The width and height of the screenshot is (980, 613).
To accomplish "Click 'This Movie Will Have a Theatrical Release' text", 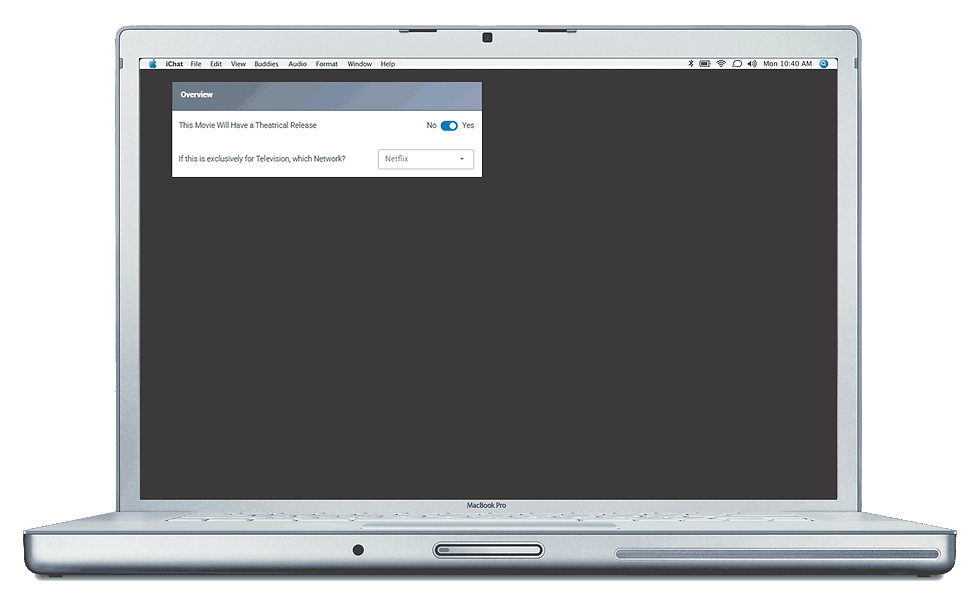I will click(x=248, y=126).
